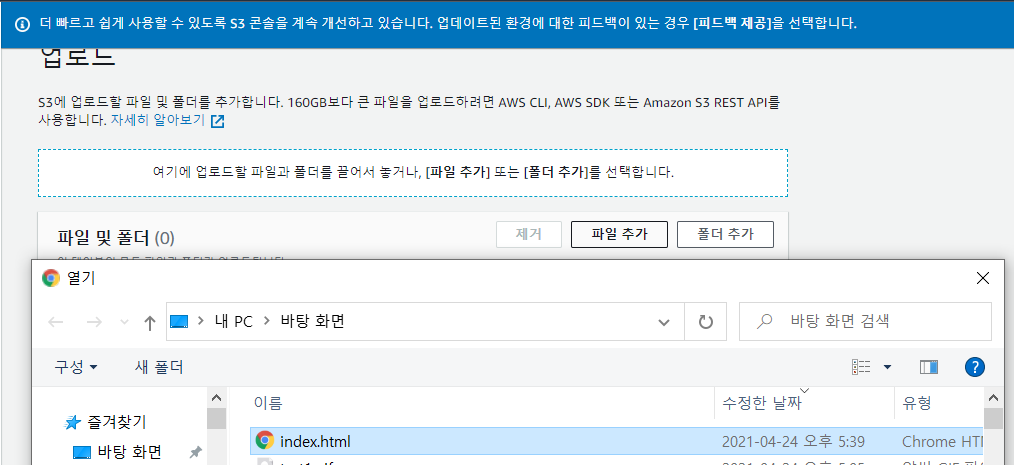Click the Chrome icon in 열기 dialog title
This screenshot has height=465, width=1014.
[50, 278]
